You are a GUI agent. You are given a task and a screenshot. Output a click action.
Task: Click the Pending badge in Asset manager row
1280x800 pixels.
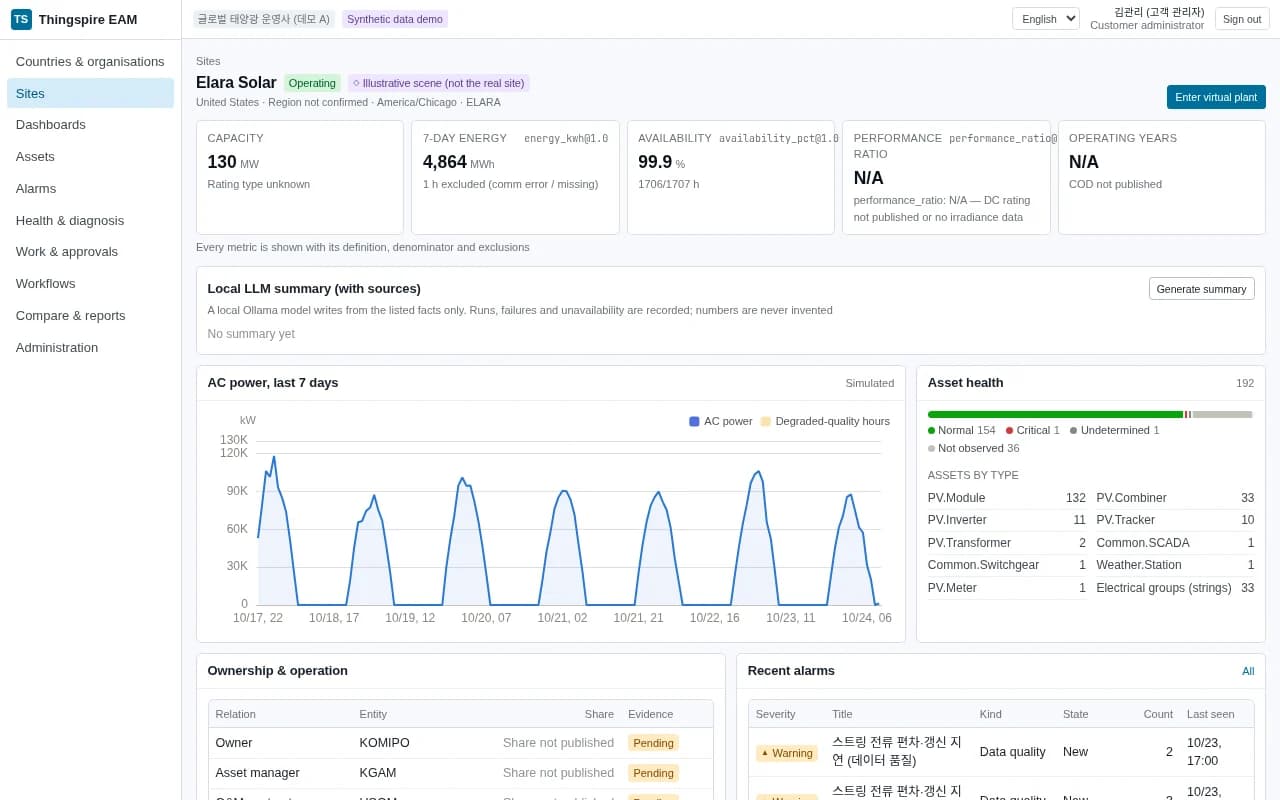[x=653, y=773]
